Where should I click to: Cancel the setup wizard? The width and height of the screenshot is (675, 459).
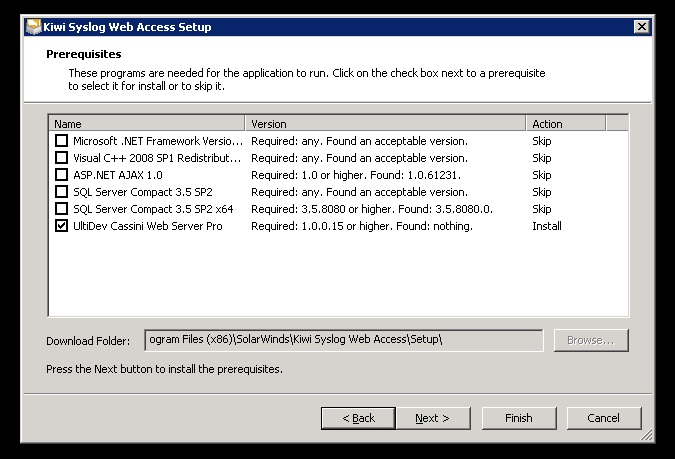click(604, 418)
